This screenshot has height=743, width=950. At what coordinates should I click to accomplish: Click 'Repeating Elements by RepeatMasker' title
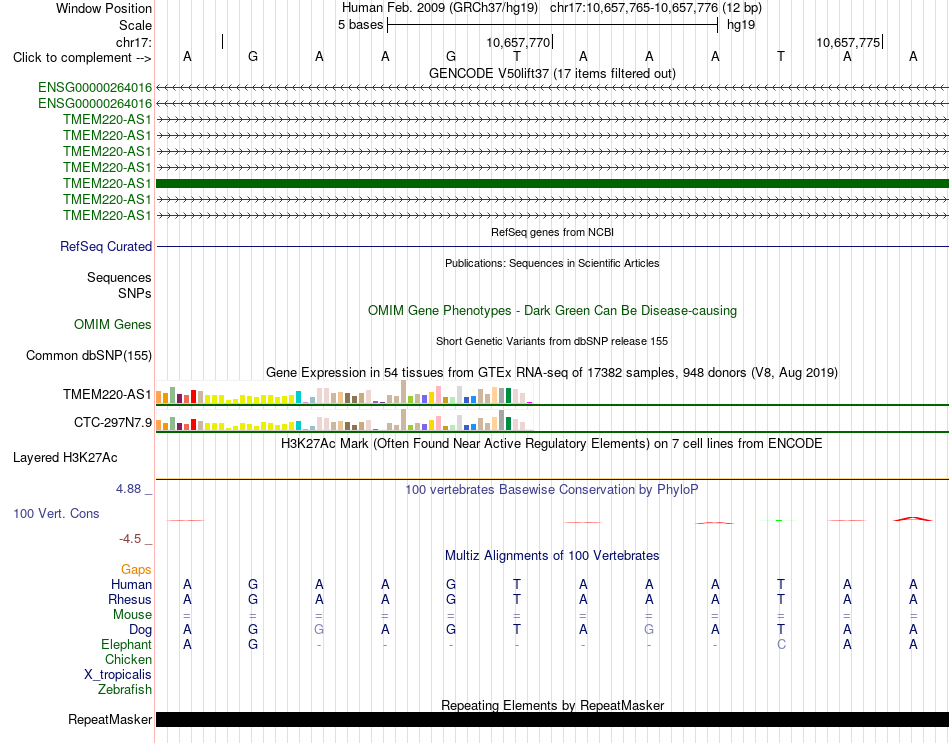[x=552, y=705]
